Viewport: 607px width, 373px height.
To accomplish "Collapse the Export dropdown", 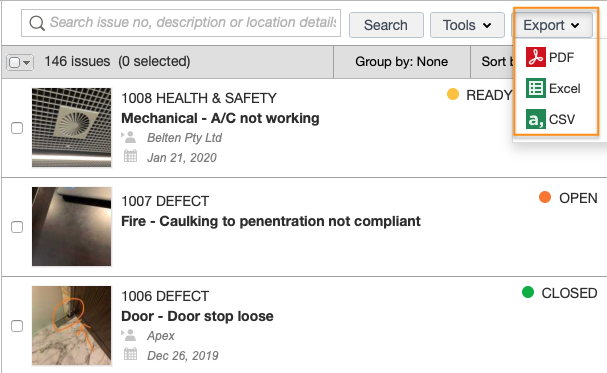I will 552,25.
